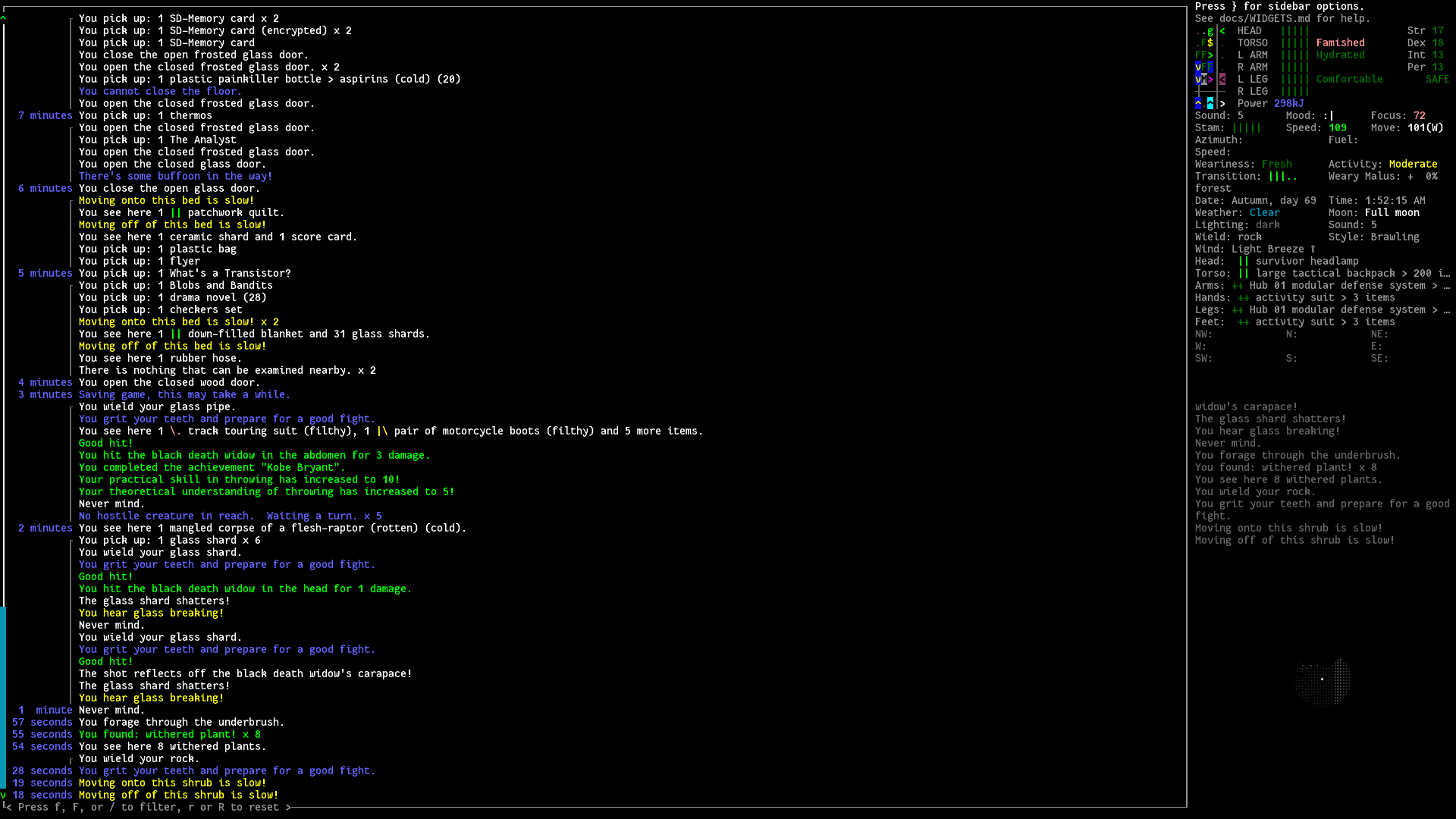Toggle the SAFE mode indicator

tap(1438, 79)
